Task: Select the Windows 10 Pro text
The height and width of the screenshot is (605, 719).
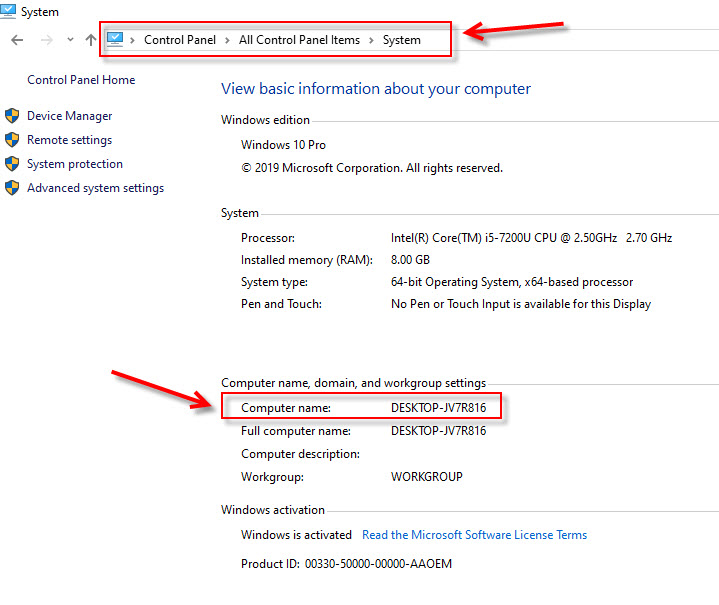Action: (283, 145)
